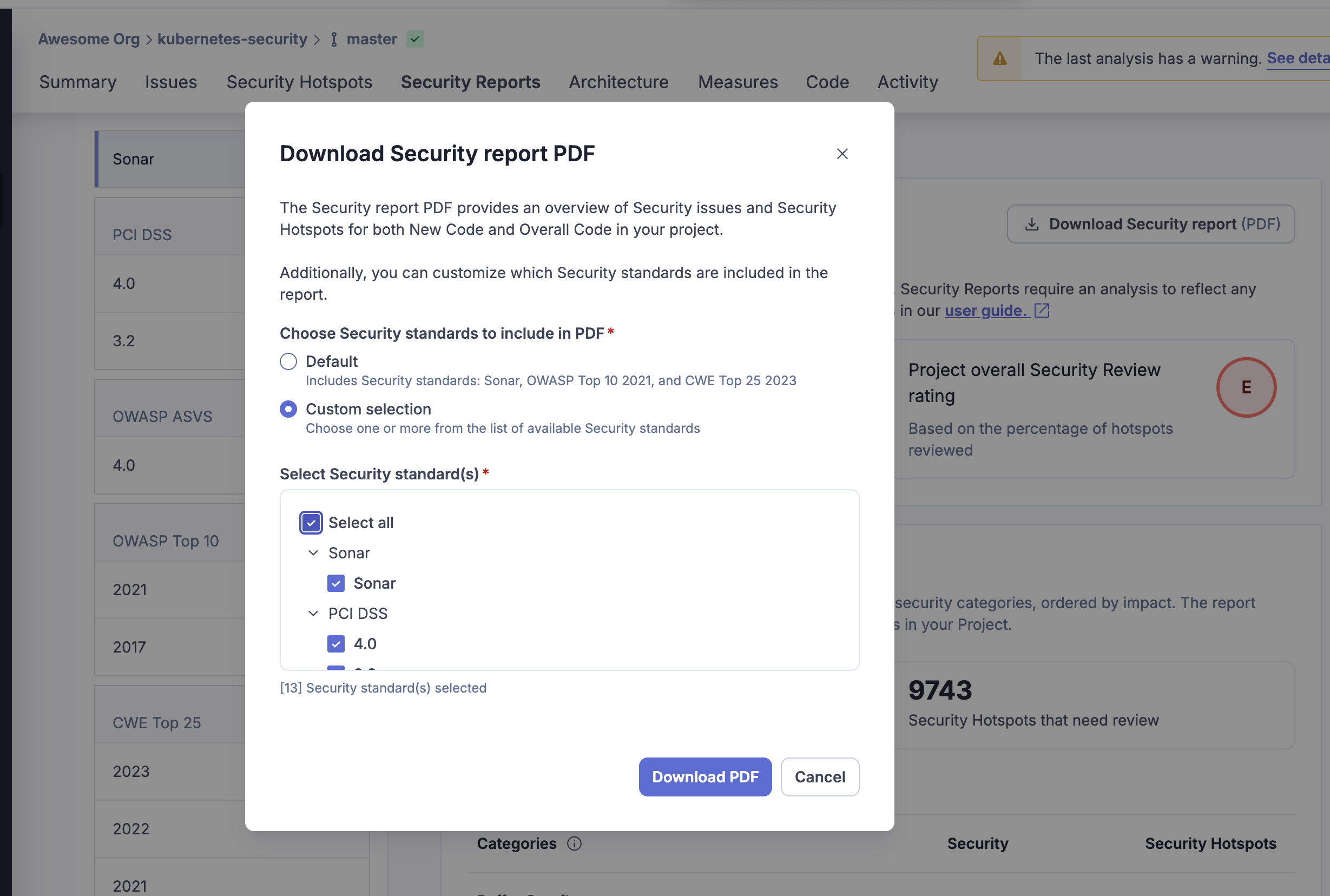Click the green quality gate check badge
This screenshot has width=1330, height=896.
click(x=415, y=39)
